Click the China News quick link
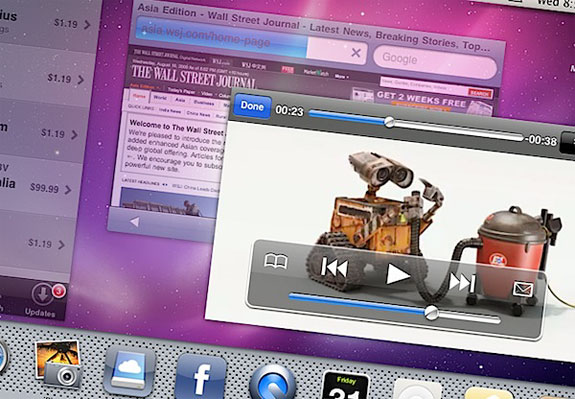This screenshot has width=575, height=399. [198, 114]
